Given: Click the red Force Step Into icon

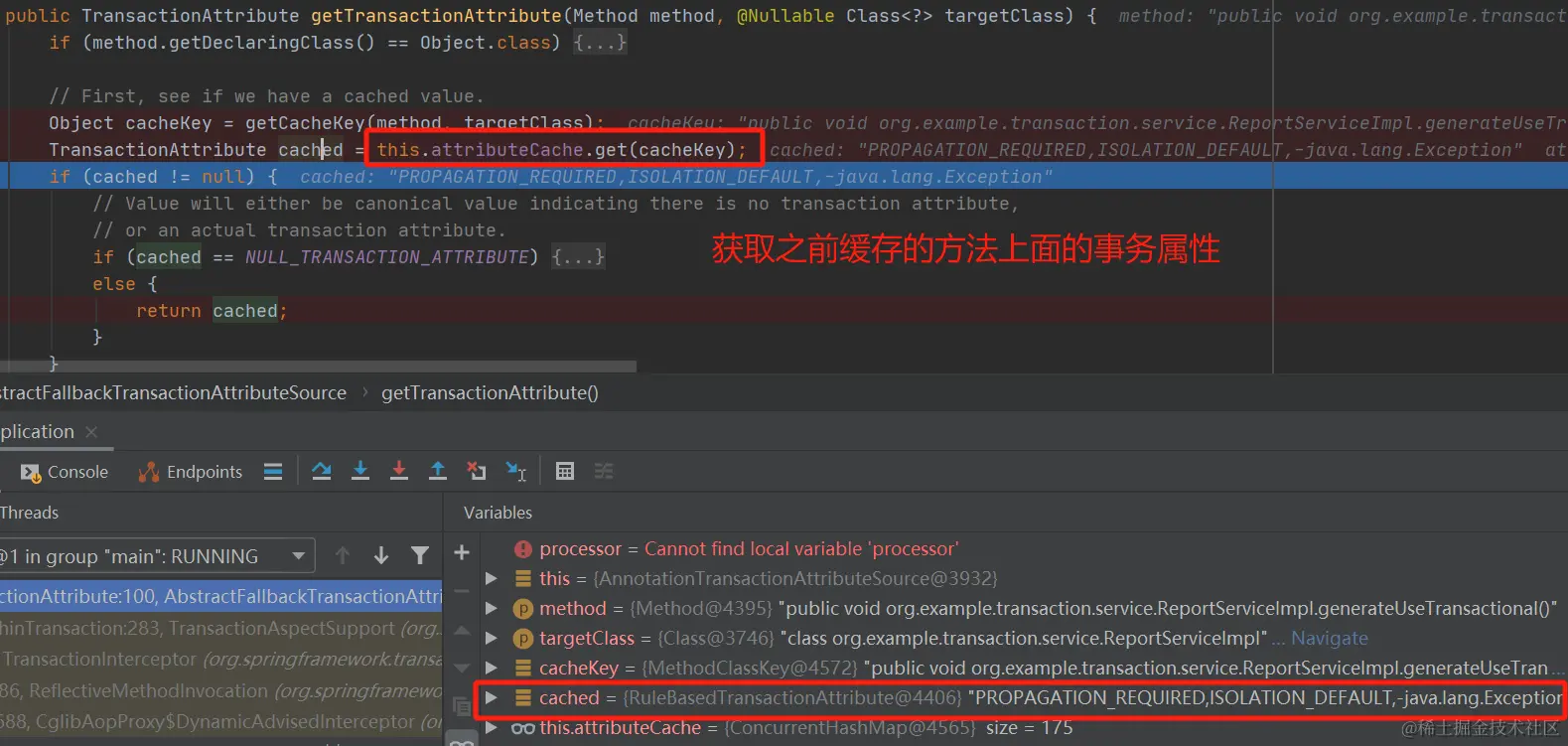Looking at the screenshot, I should coord(399,471).
